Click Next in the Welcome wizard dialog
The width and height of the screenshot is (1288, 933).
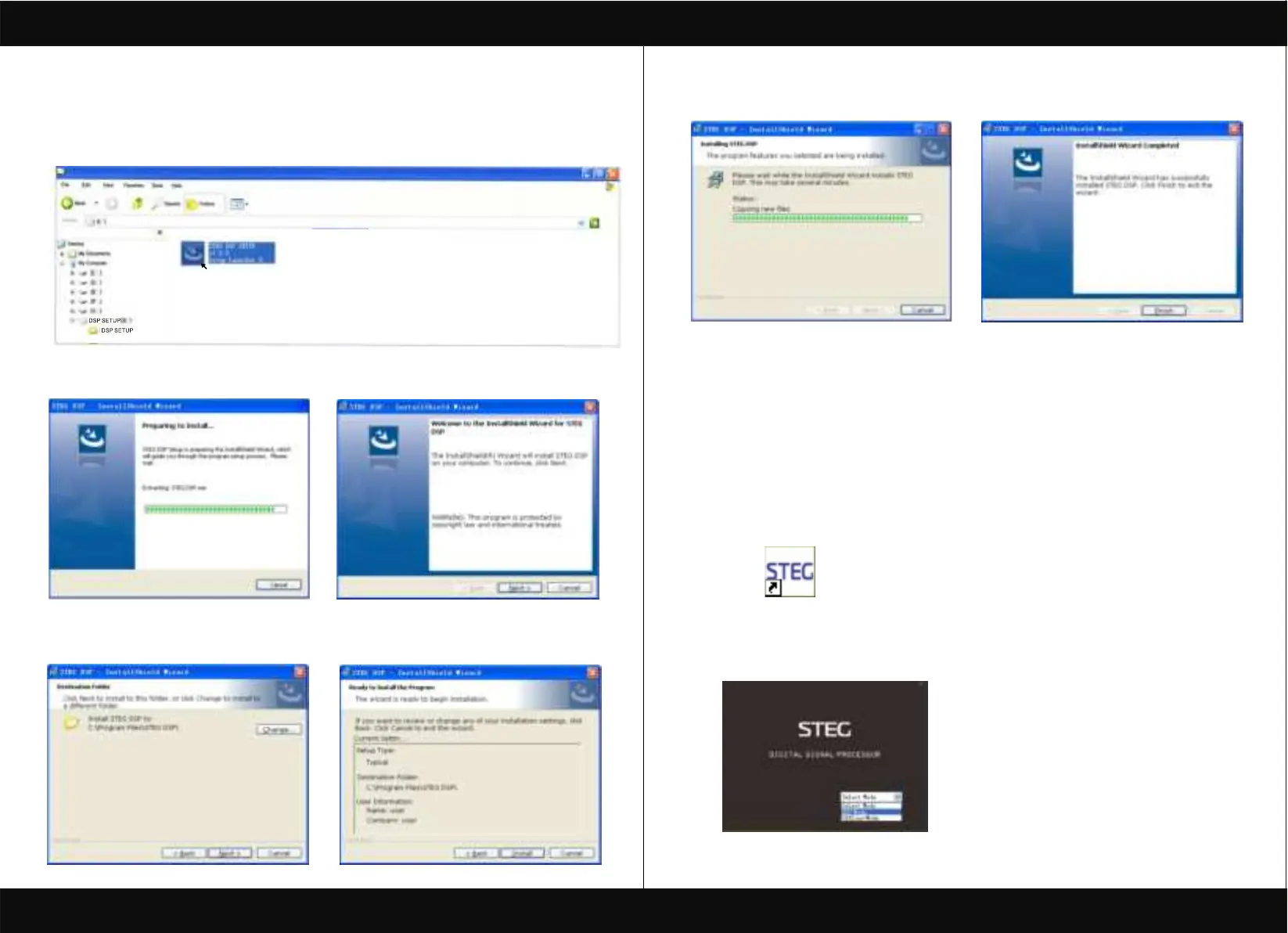[520, 588]
